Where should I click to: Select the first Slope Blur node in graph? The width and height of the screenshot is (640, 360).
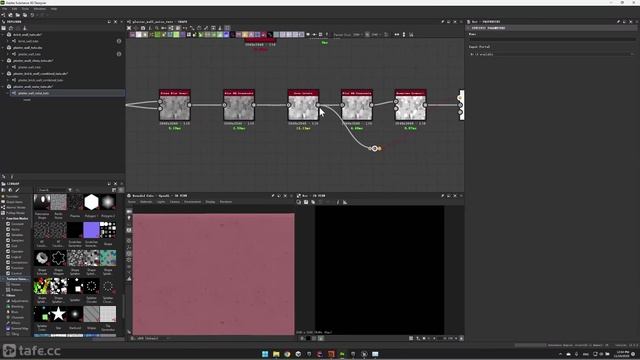pyautogui.click(x=175, y=105)
